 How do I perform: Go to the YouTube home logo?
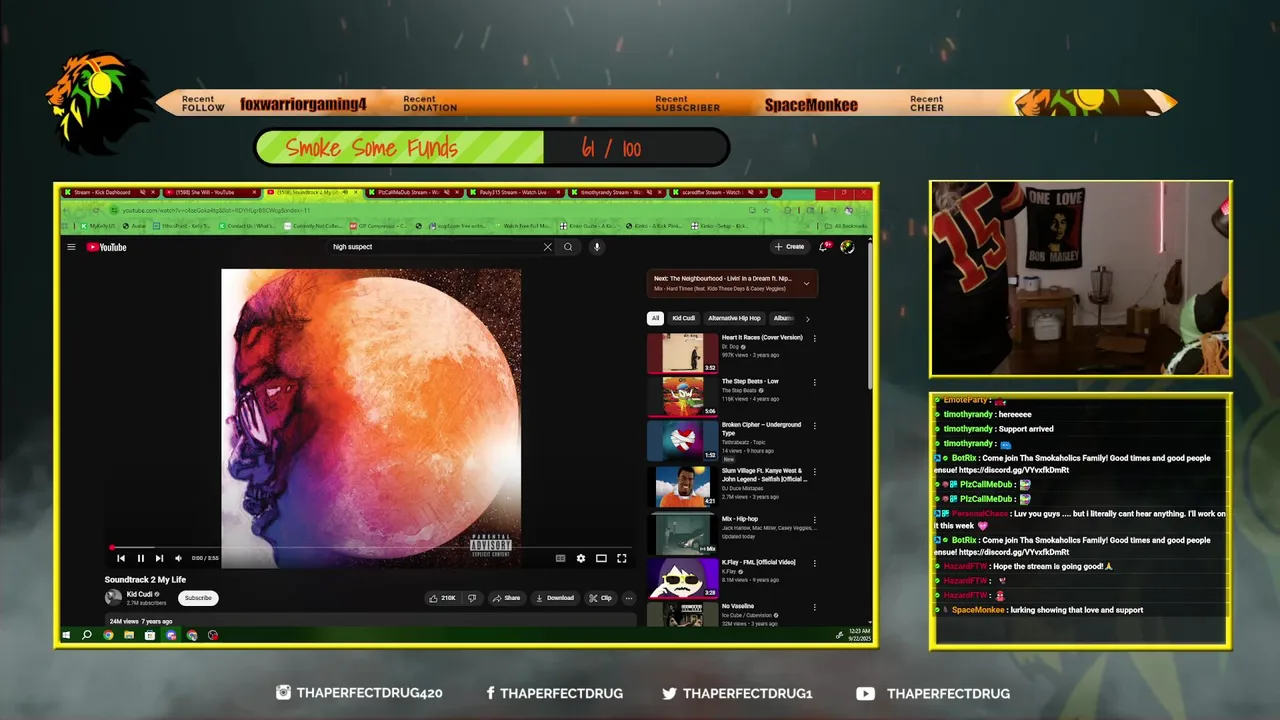pos(106,247)
